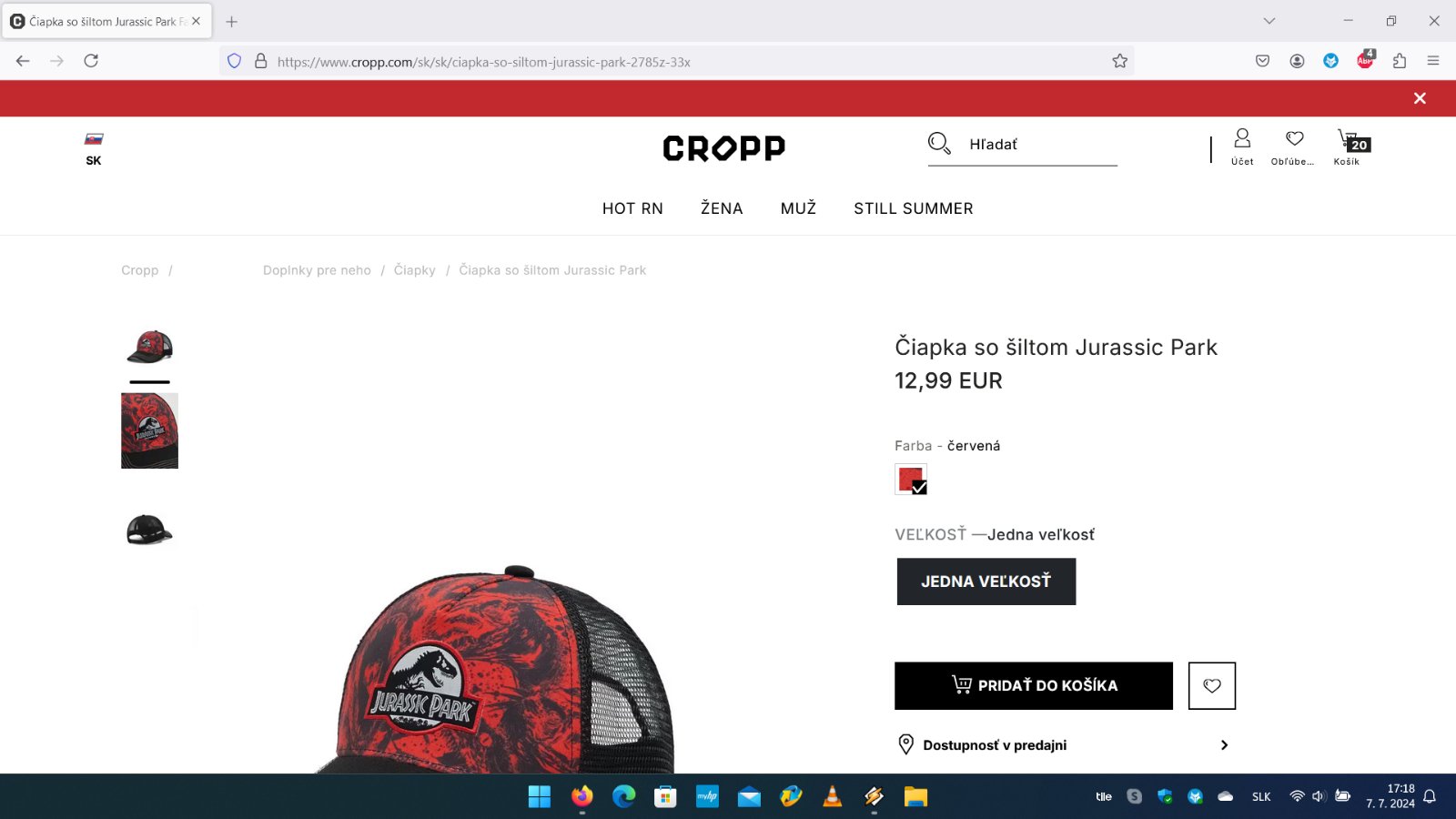The image size is (1456, 819).
Task: Bookmark this page with the star icon
Action: [1119, 61]
